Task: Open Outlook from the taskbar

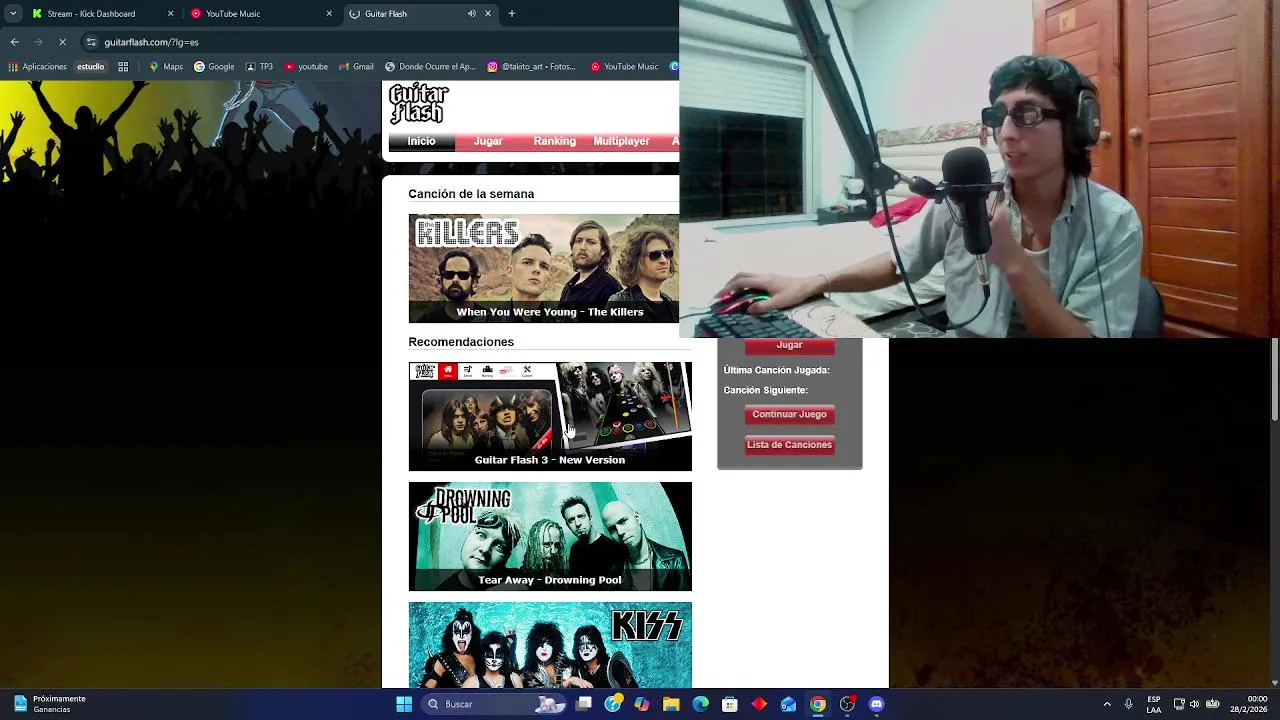Action: click(789, 704)
